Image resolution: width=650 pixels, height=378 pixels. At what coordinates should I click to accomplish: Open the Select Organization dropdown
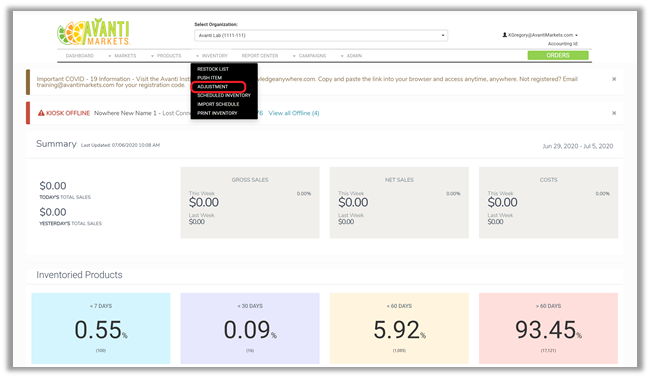tap(321, 35)
